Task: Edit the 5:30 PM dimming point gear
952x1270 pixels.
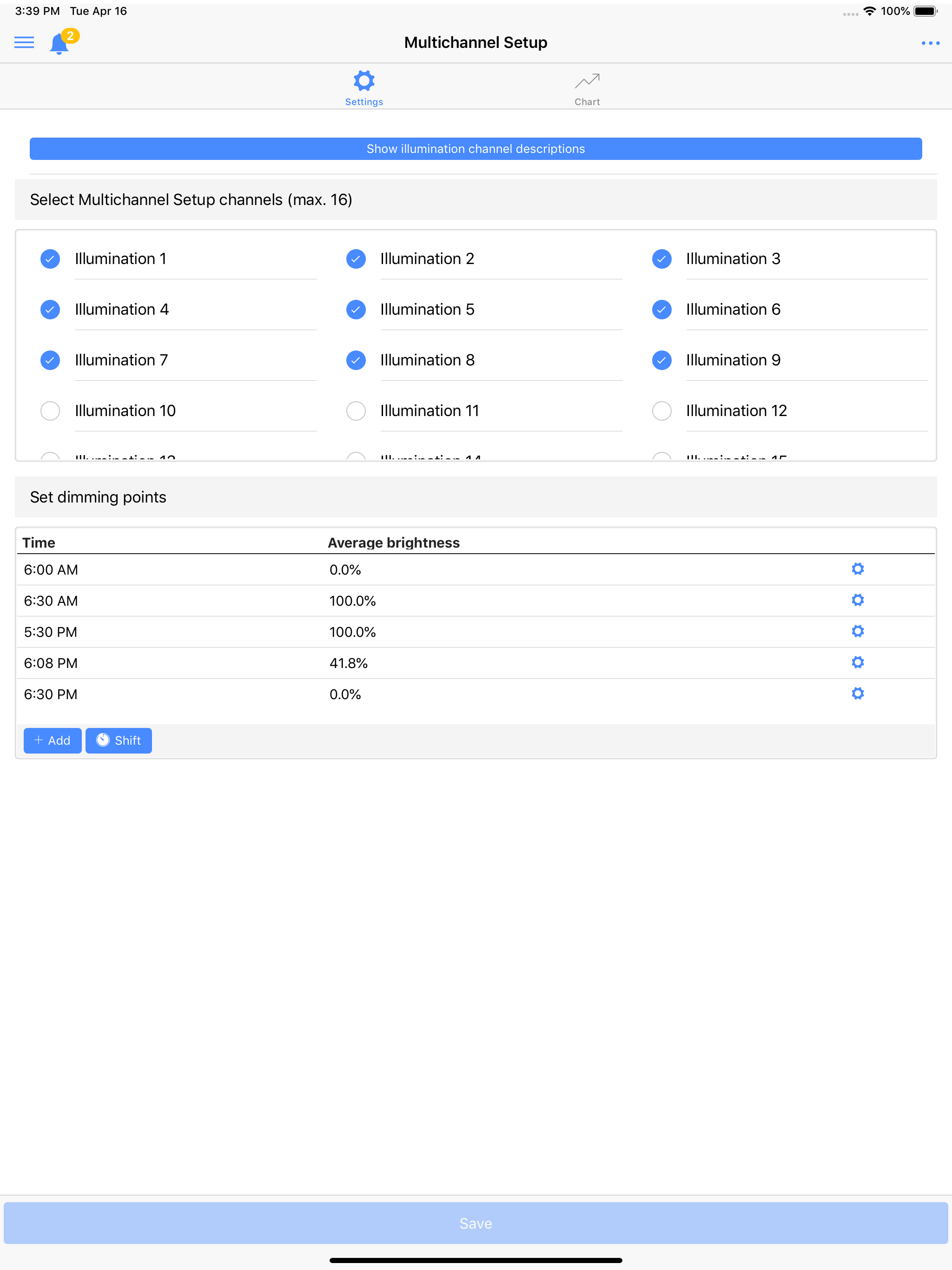Action: pyautogui.click(x=857, y=631)
